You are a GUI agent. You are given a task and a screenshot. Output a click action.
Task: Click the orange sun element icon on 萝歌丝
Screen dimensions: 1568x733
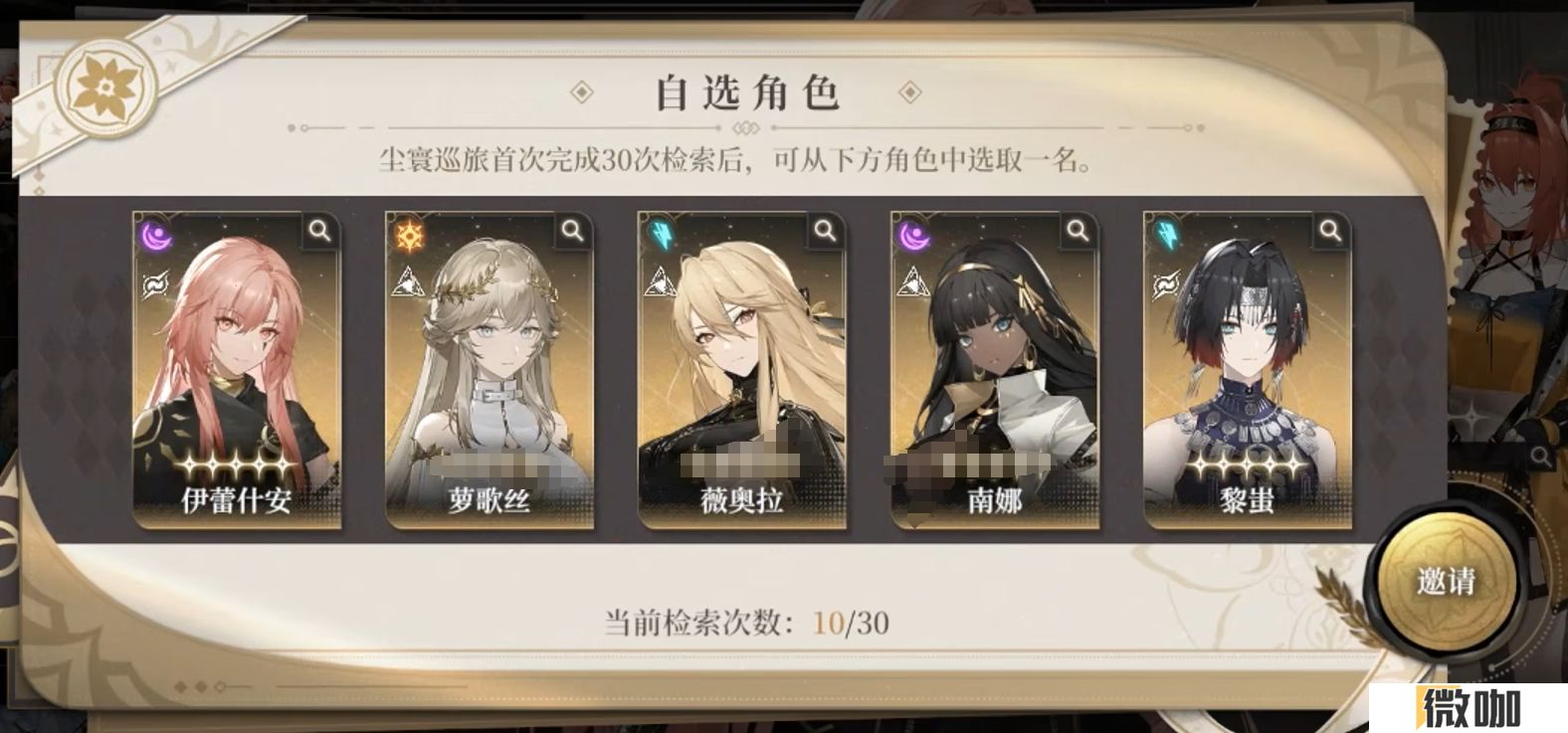click(408, 236)
